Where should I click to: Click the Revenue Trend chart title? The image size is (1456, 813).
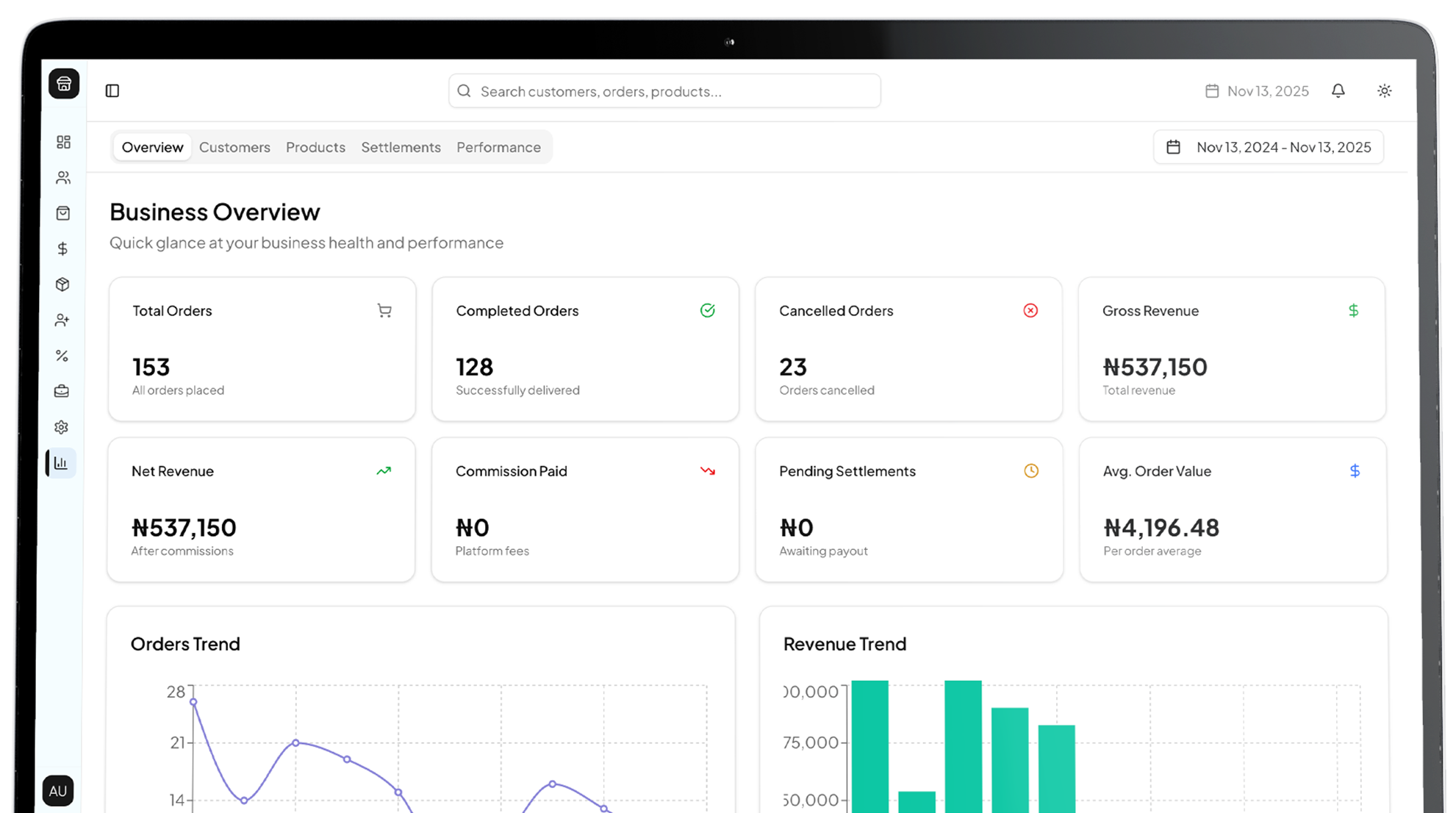coord(844,644)
